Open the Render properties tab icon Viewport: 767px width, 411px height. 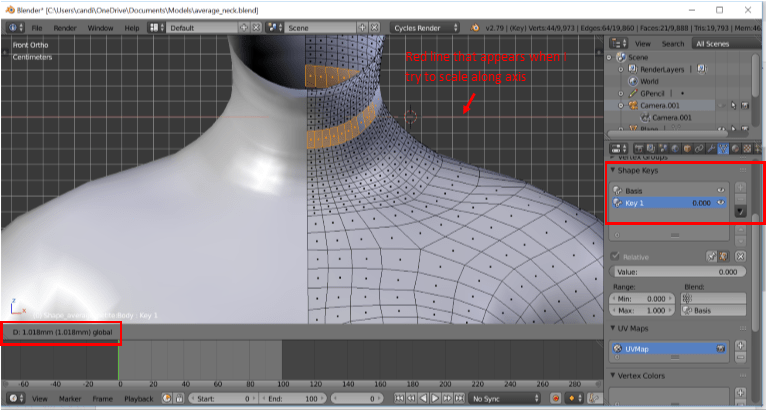(x=638, y=148)
